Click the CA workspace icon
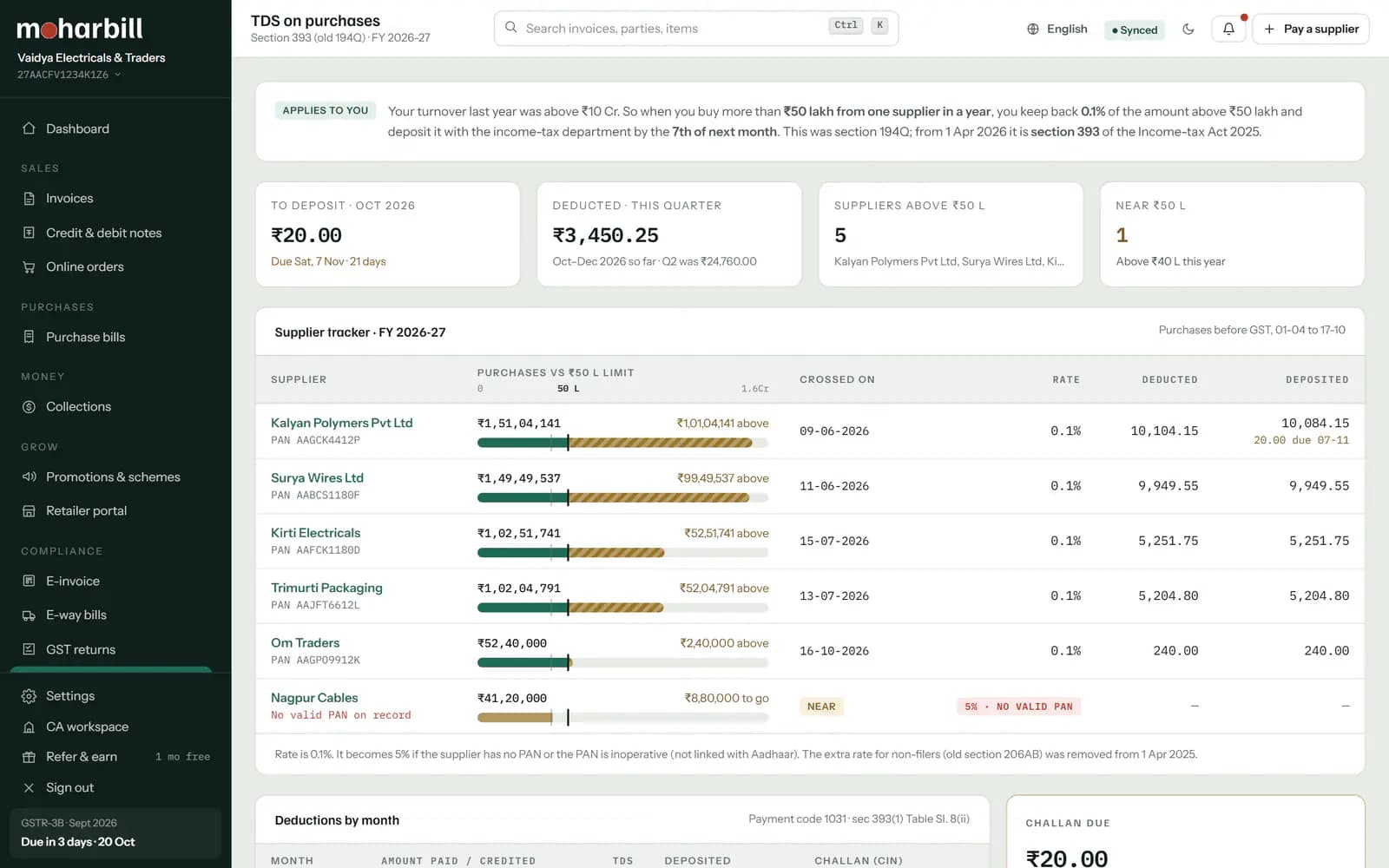The image size is (1389, 868). [29, 727]
